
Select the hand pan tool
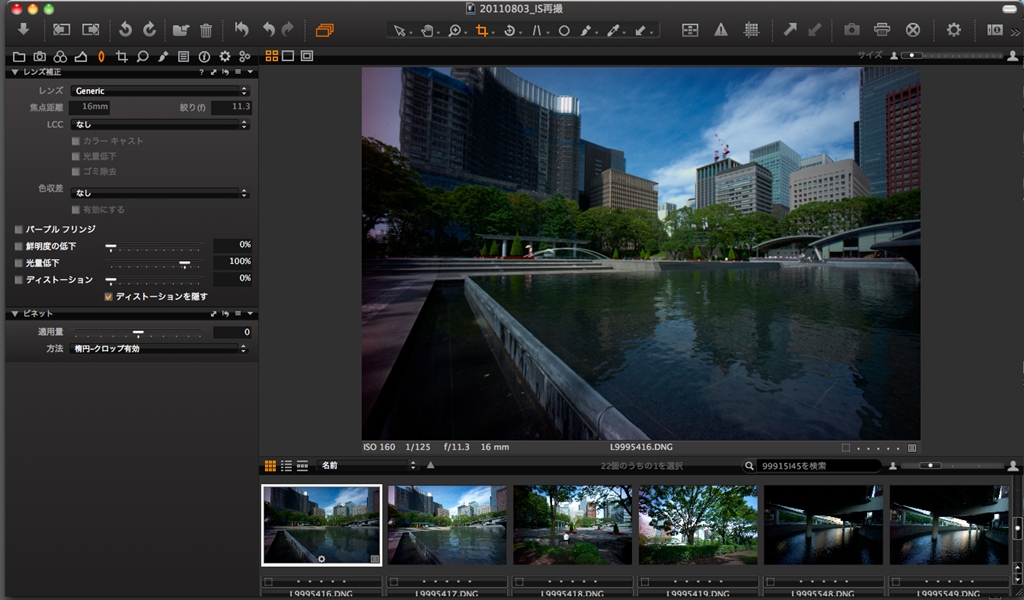click(x=427, y=30)
